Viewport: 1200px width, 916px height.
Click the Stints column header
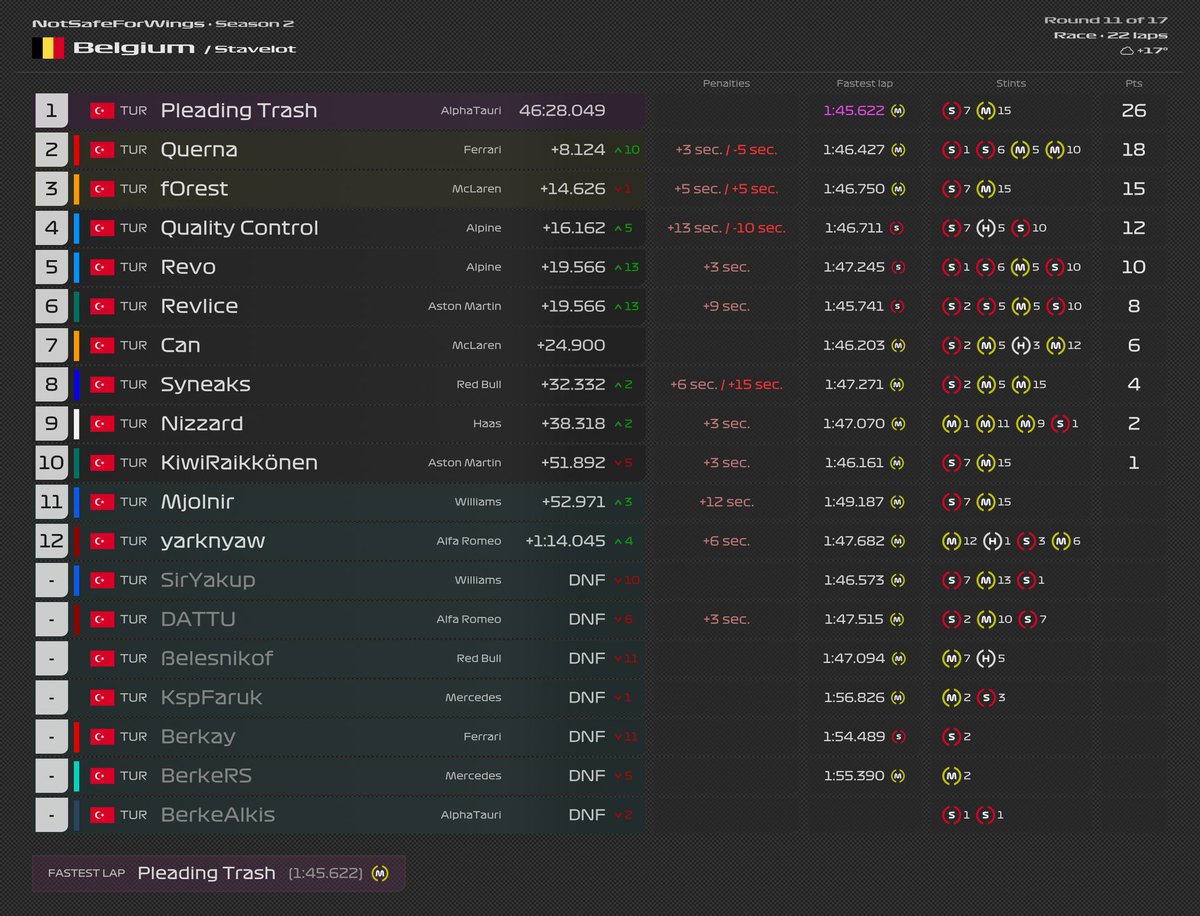[1009, 84]
